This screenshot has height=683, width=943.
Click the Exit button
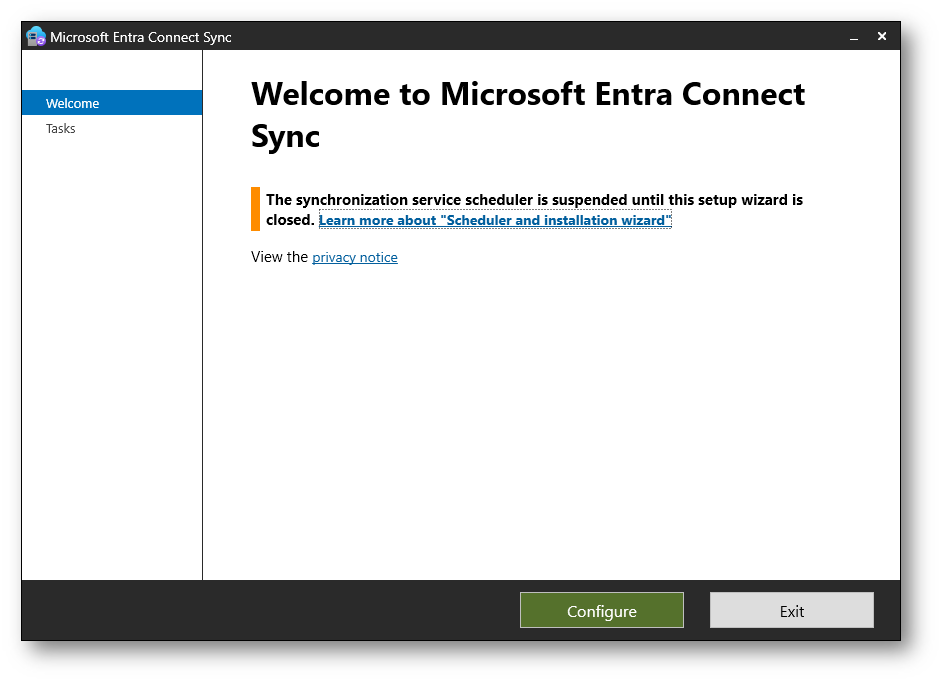(791, 610)
